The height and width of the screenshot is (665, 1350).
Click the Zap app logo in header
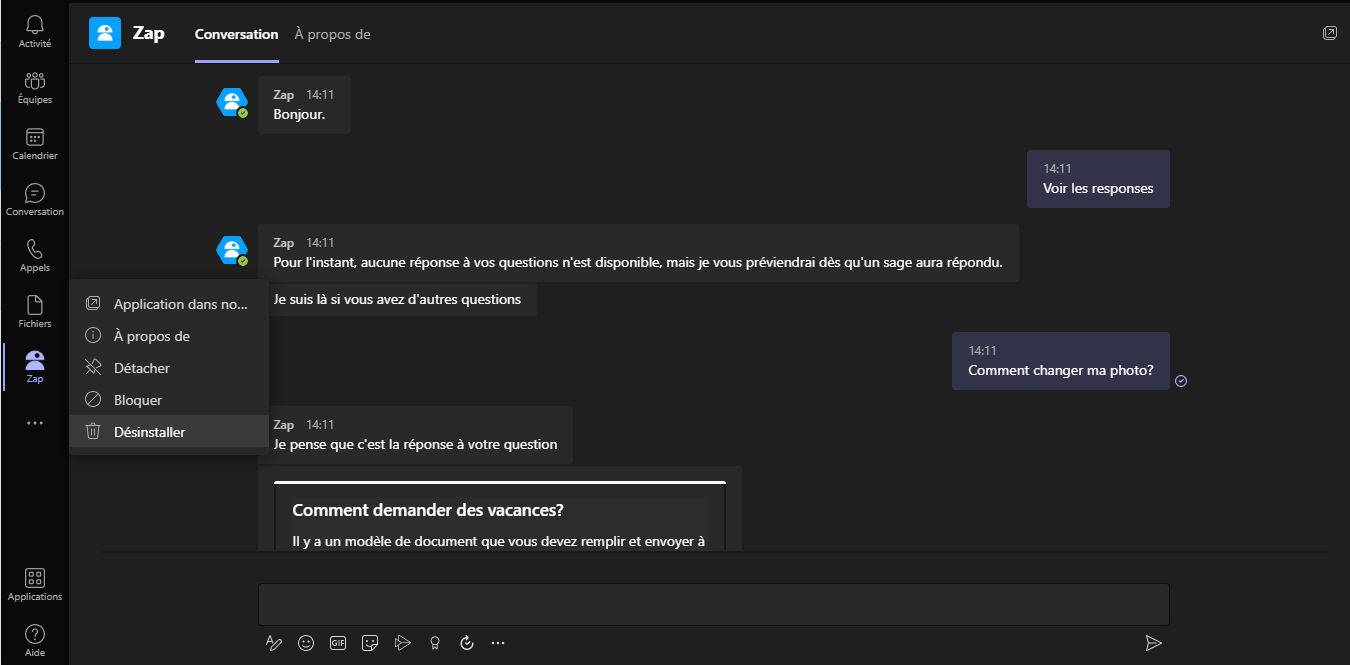pyautogui.click(x=105, y=33)
